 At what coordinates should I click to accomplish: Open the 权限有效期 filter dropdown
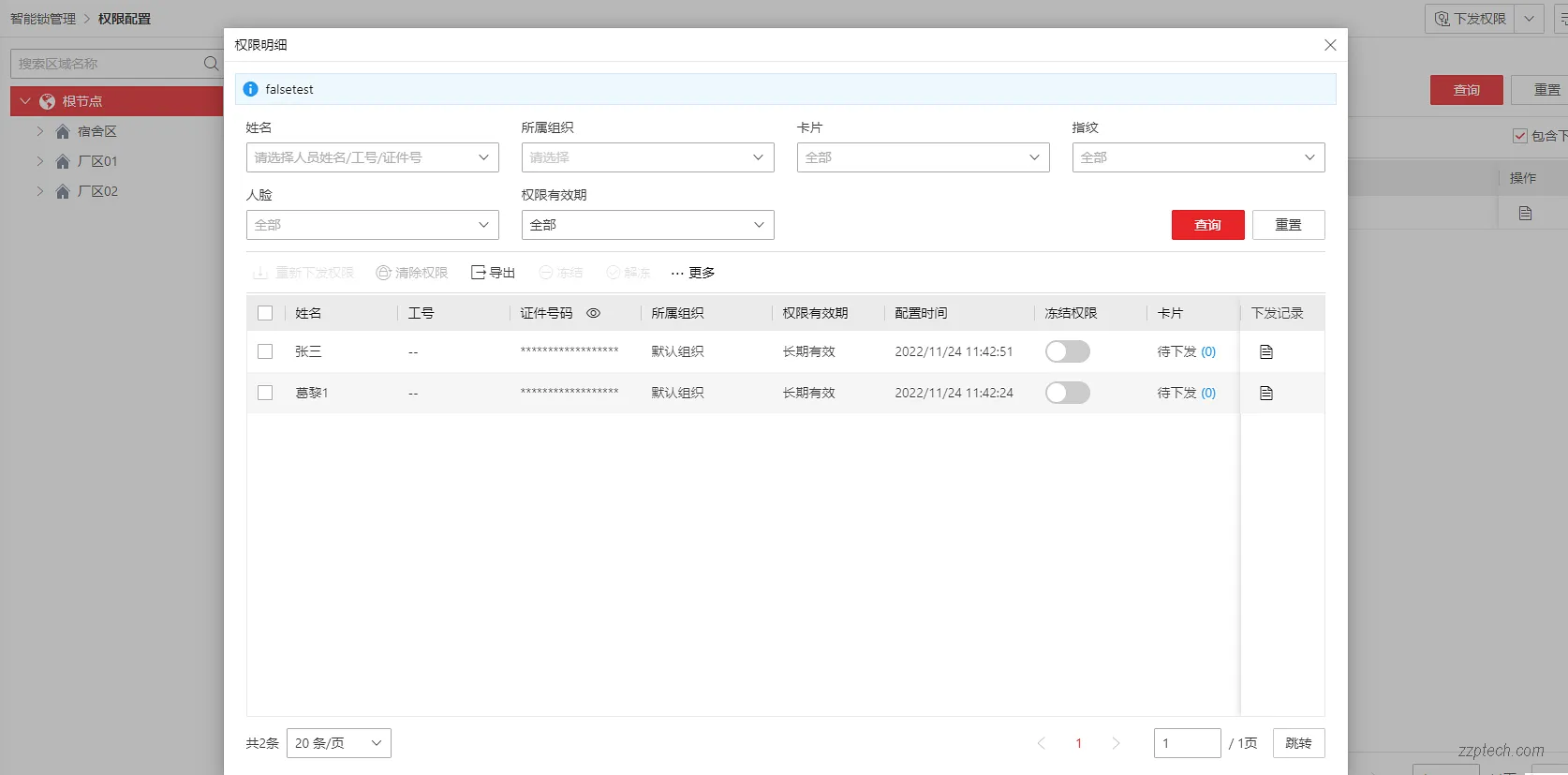point(647,225)
